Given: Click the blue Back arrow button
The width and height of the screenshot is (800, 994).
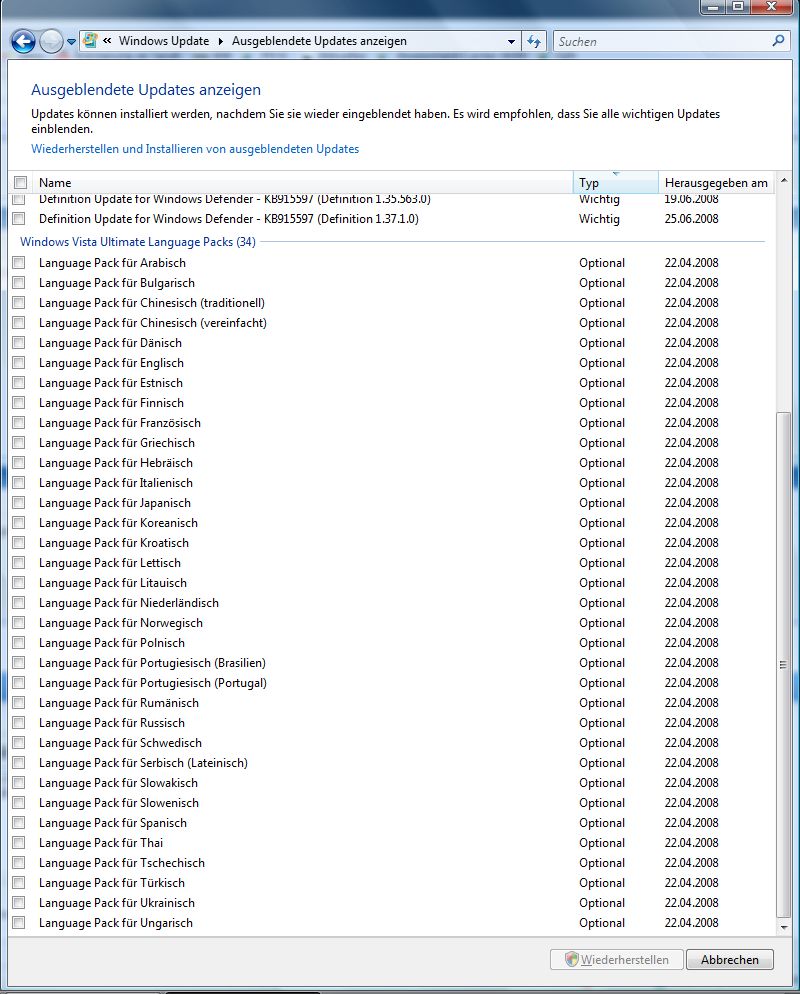Looking at the screenshot, I should [23, 42].
